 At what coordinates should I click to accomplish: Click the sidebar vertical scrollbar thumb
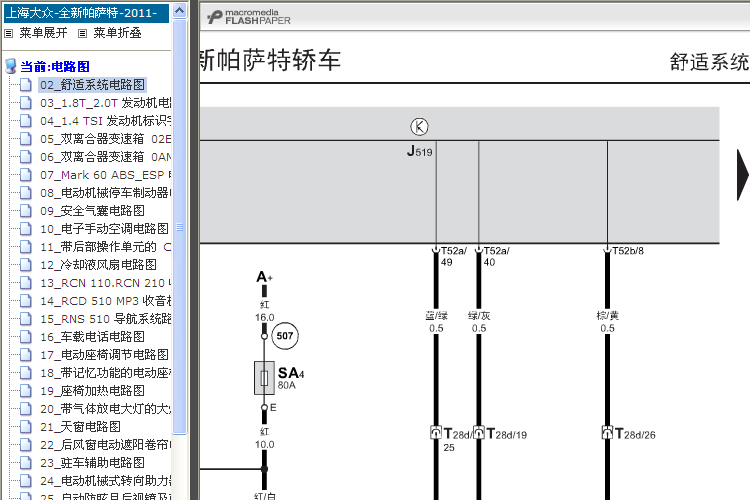[179, 227]
